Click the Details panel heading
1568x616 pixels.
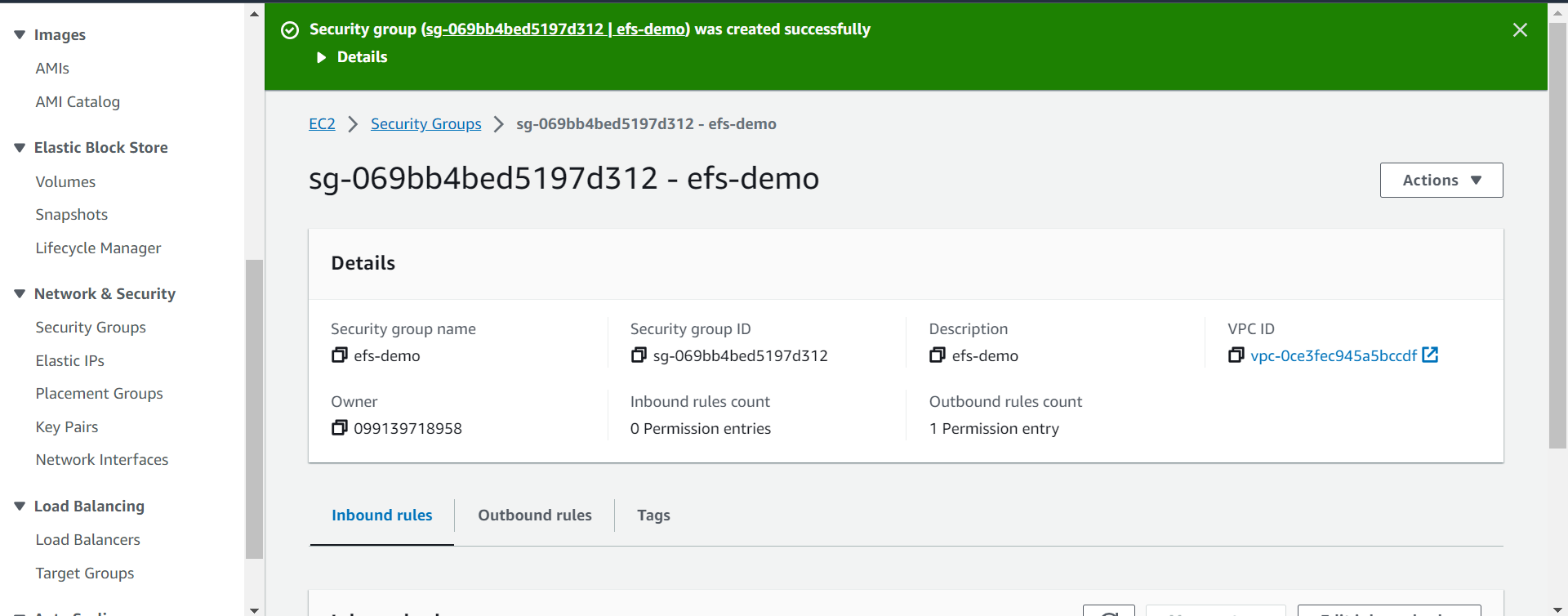pyautogui.click(x=363, y=263)
